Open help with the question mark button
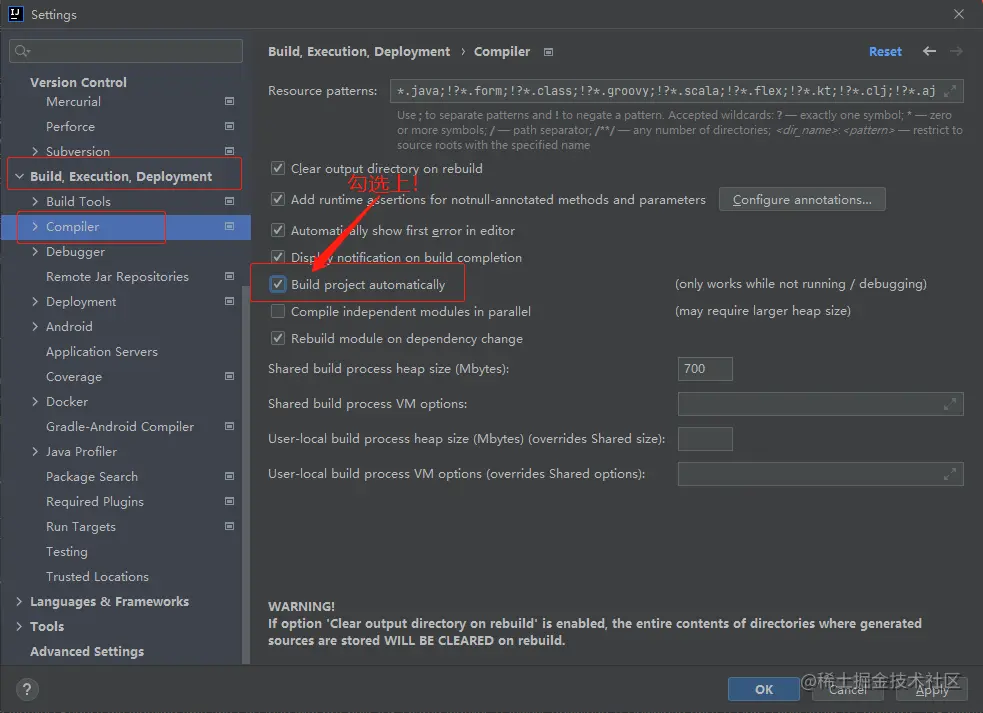The height and width of the screenshot is (713, 983). pos(27,690)
